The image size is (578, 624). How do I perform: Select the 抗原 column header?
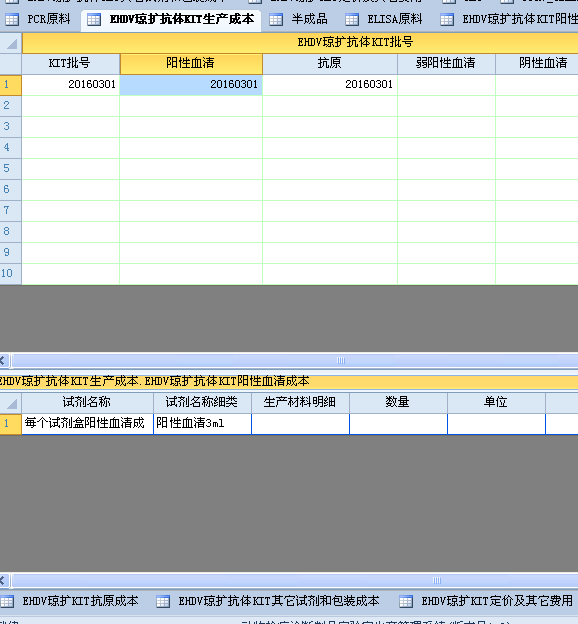330,64
